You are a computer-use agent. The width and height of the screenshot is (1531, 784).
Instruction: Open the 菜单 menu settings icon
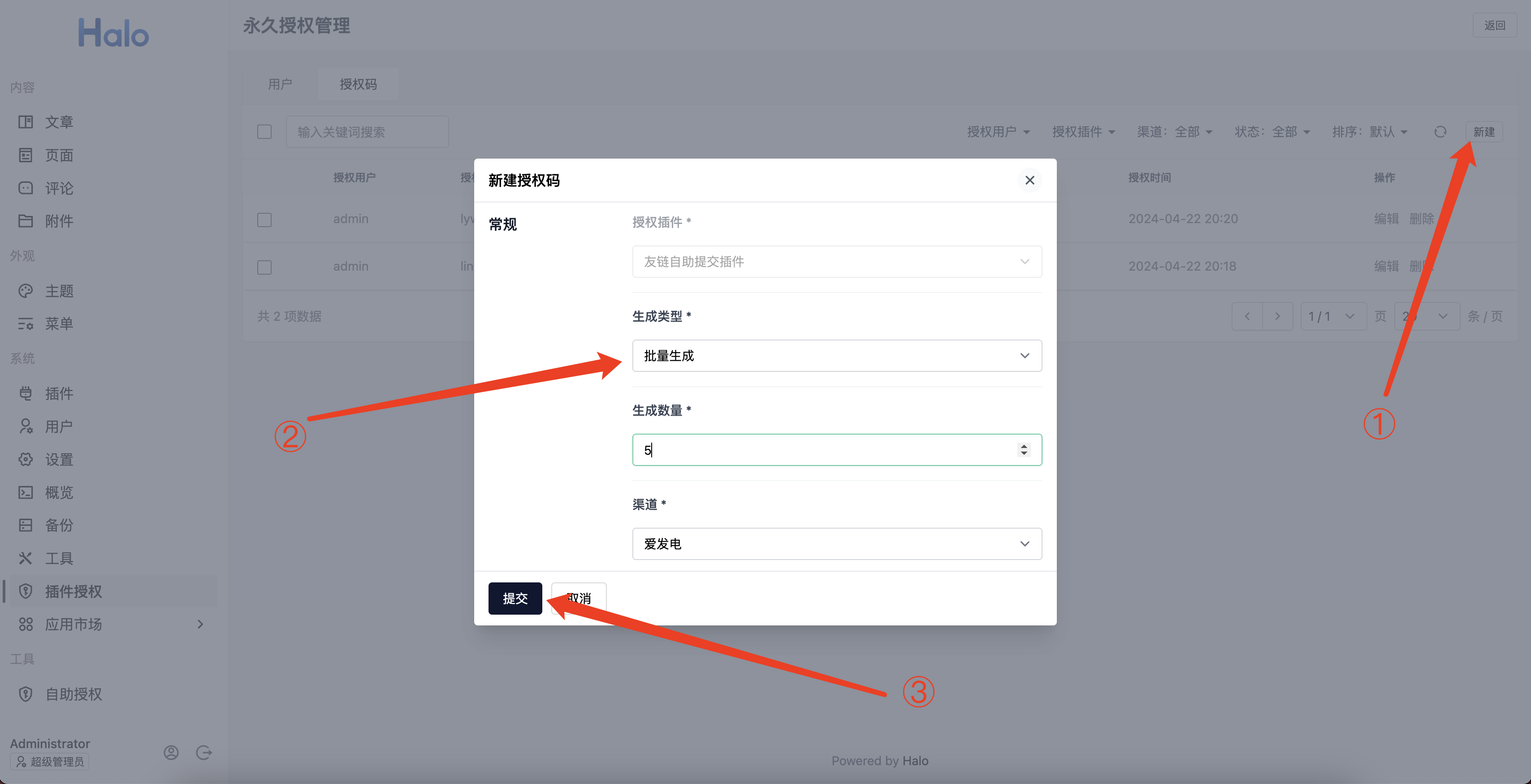26,324
